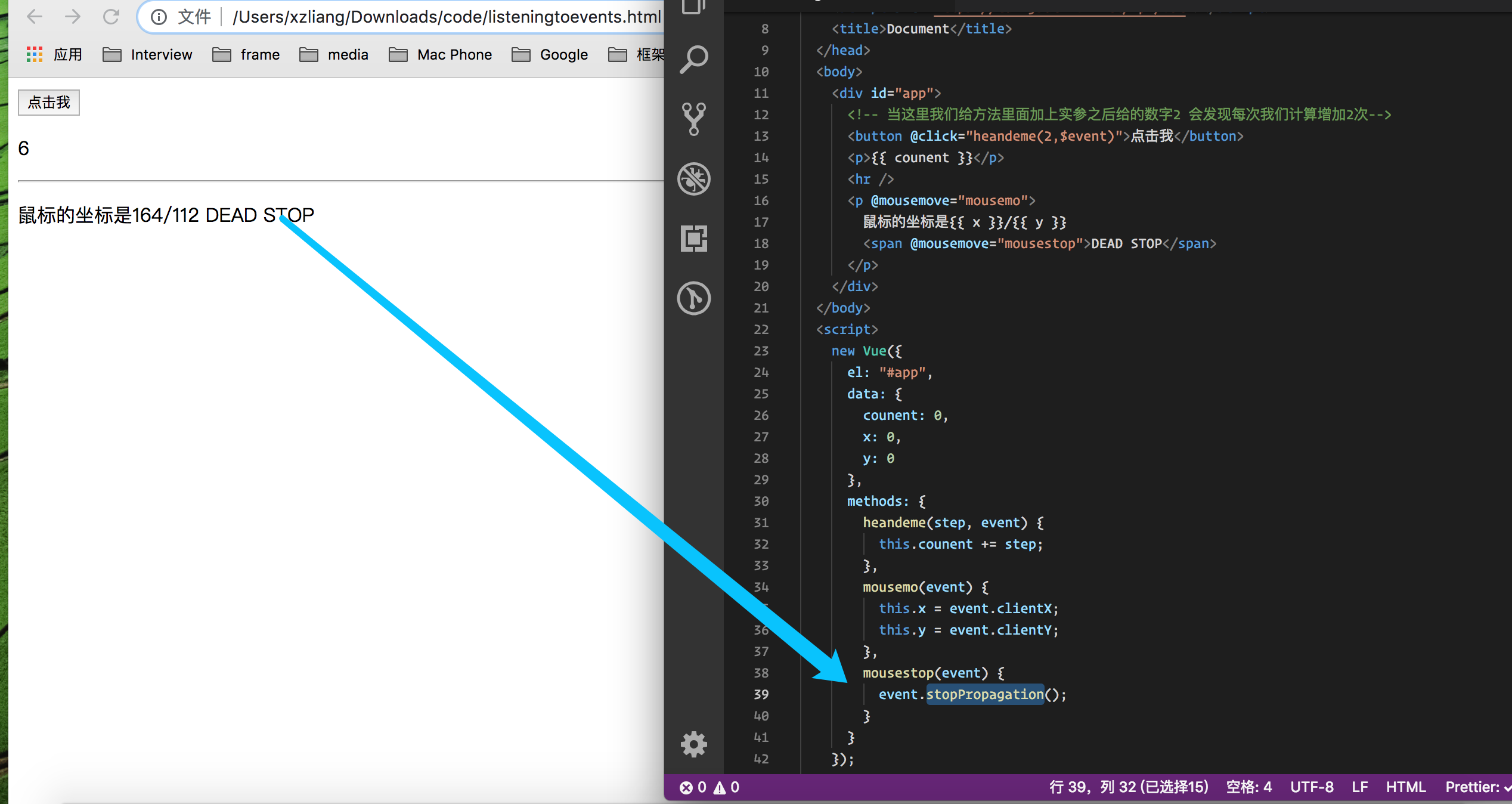Open the Source Control view
This screenshot has width=1512, height=804.
[694, 119]
